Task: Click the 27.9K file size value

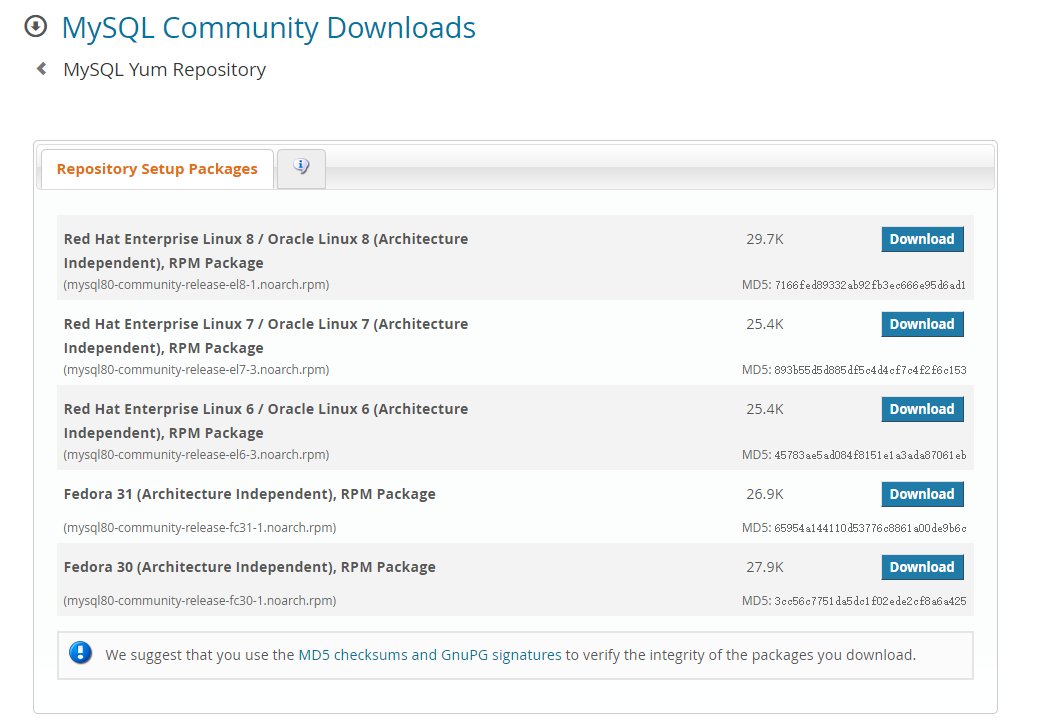Action: point(765,567)
